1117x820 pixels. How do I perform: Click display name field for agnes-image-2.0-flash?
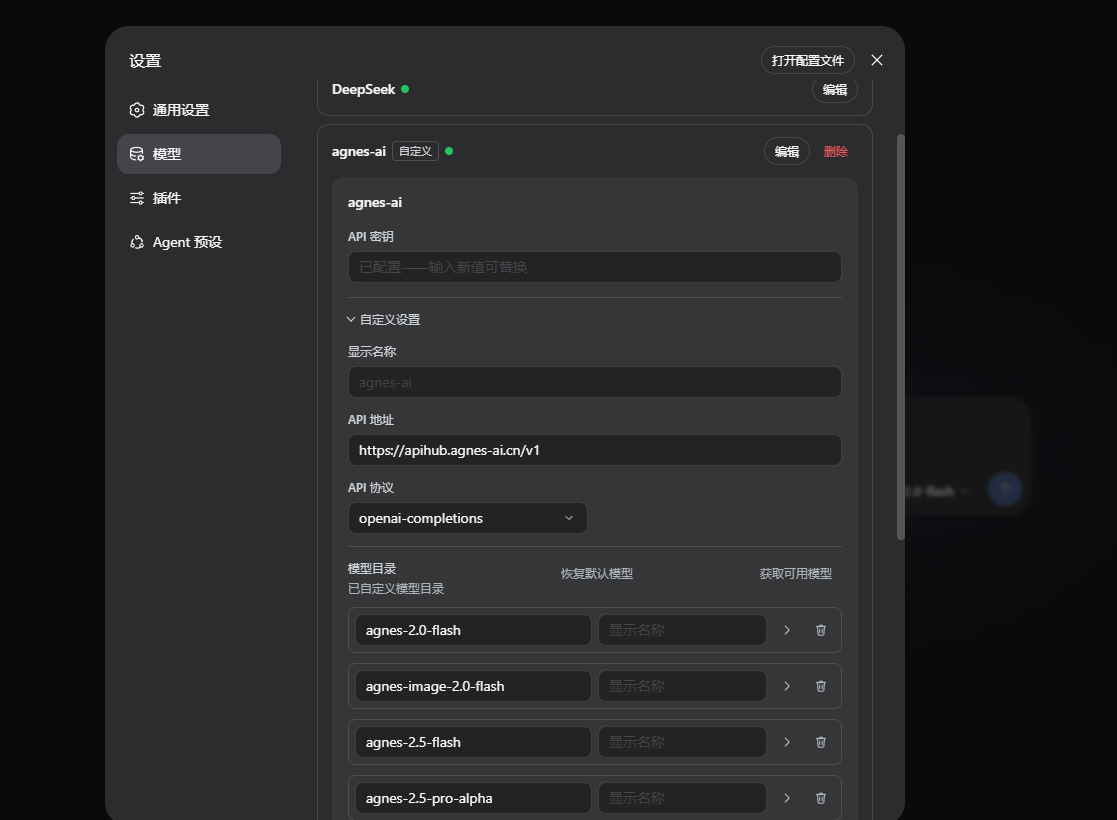(682, 686)
